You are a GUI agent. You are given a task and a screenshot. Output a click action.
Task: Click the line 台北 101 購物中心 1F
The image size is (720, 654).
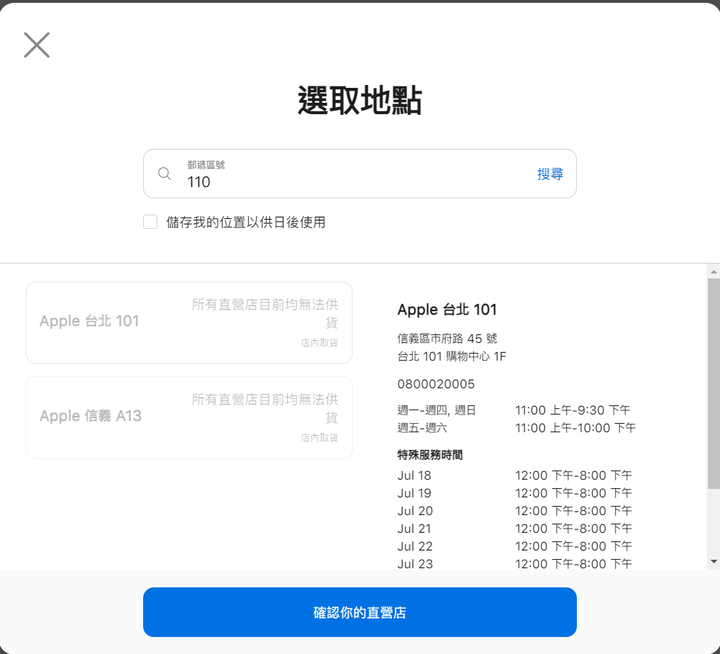(x=451, y=356)
